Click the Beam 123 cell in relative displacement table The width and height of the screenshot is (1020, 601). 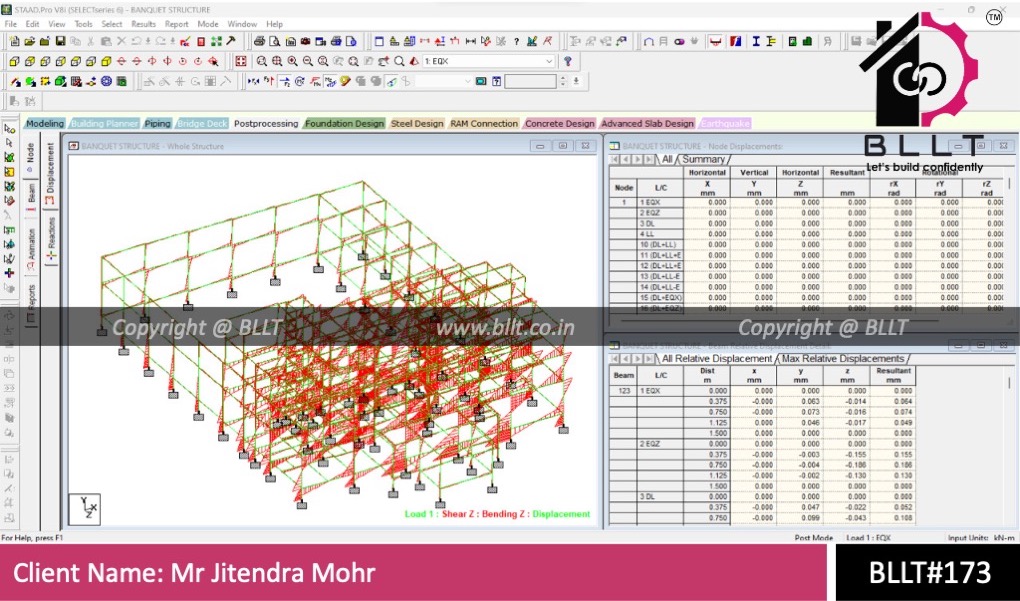click(623, 391)
